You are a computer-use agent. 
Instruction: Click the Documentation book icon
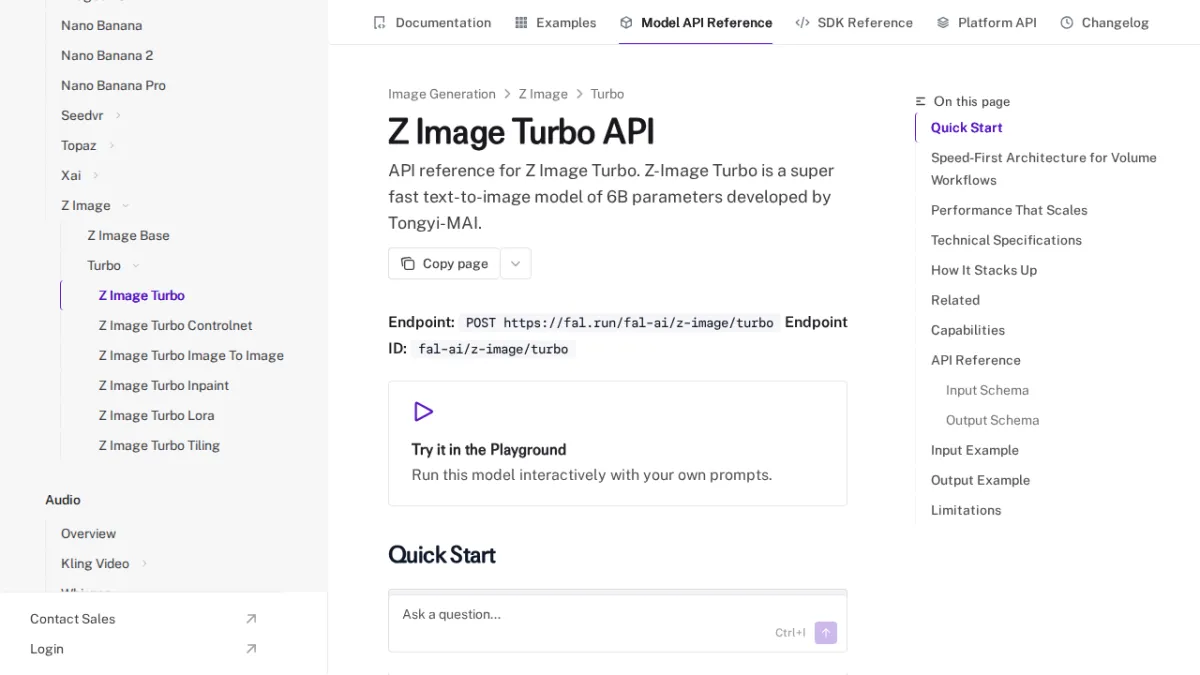(x=379, y=22)
